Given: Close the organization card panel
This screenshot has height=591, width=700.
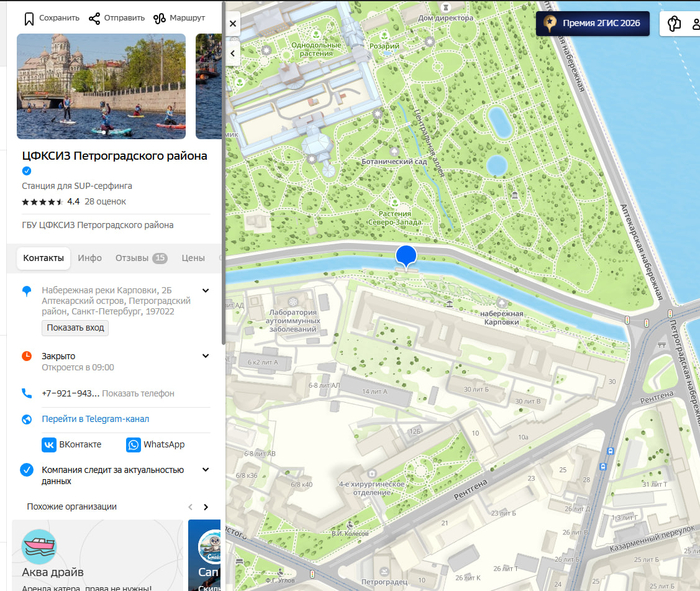Looking at the screenshot, I should [233, 24].
